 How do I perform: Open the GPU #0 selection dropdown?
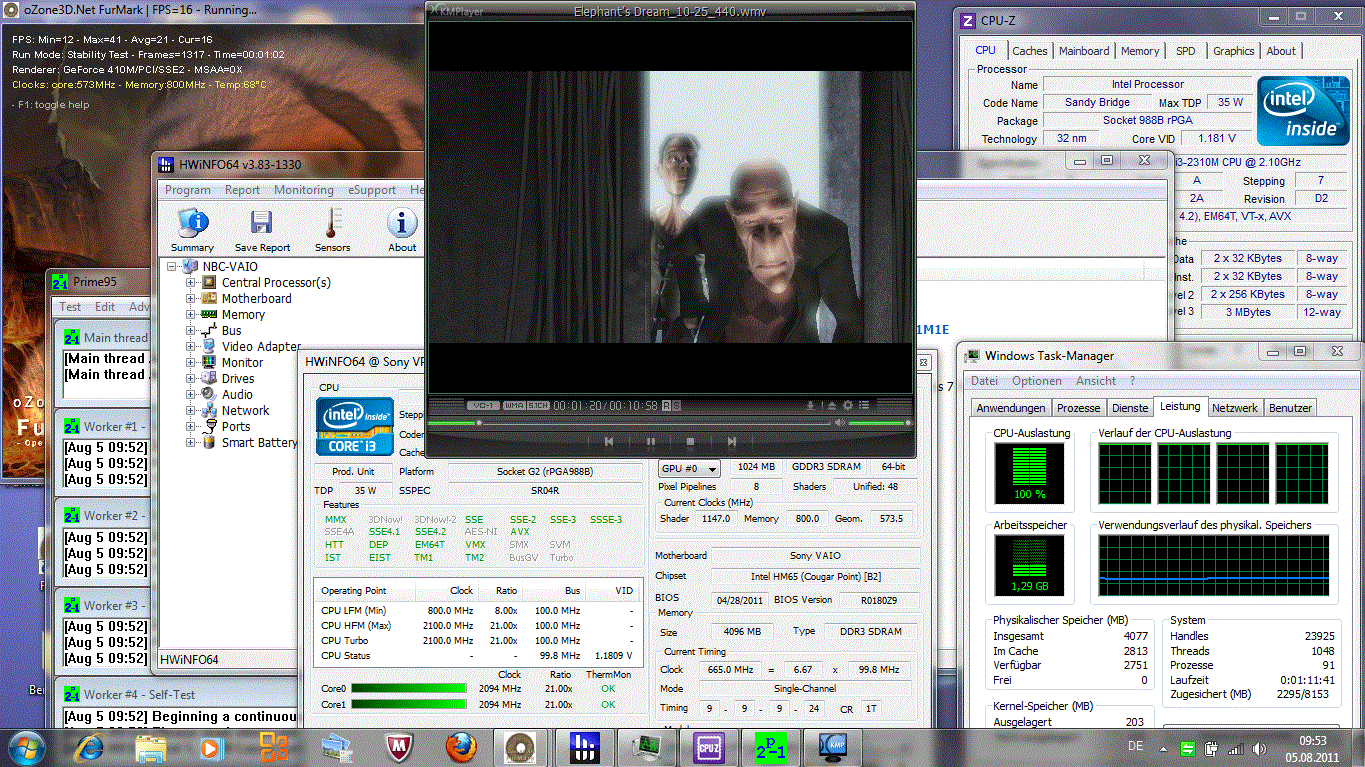pyautogui.click(x=689, y=468)
